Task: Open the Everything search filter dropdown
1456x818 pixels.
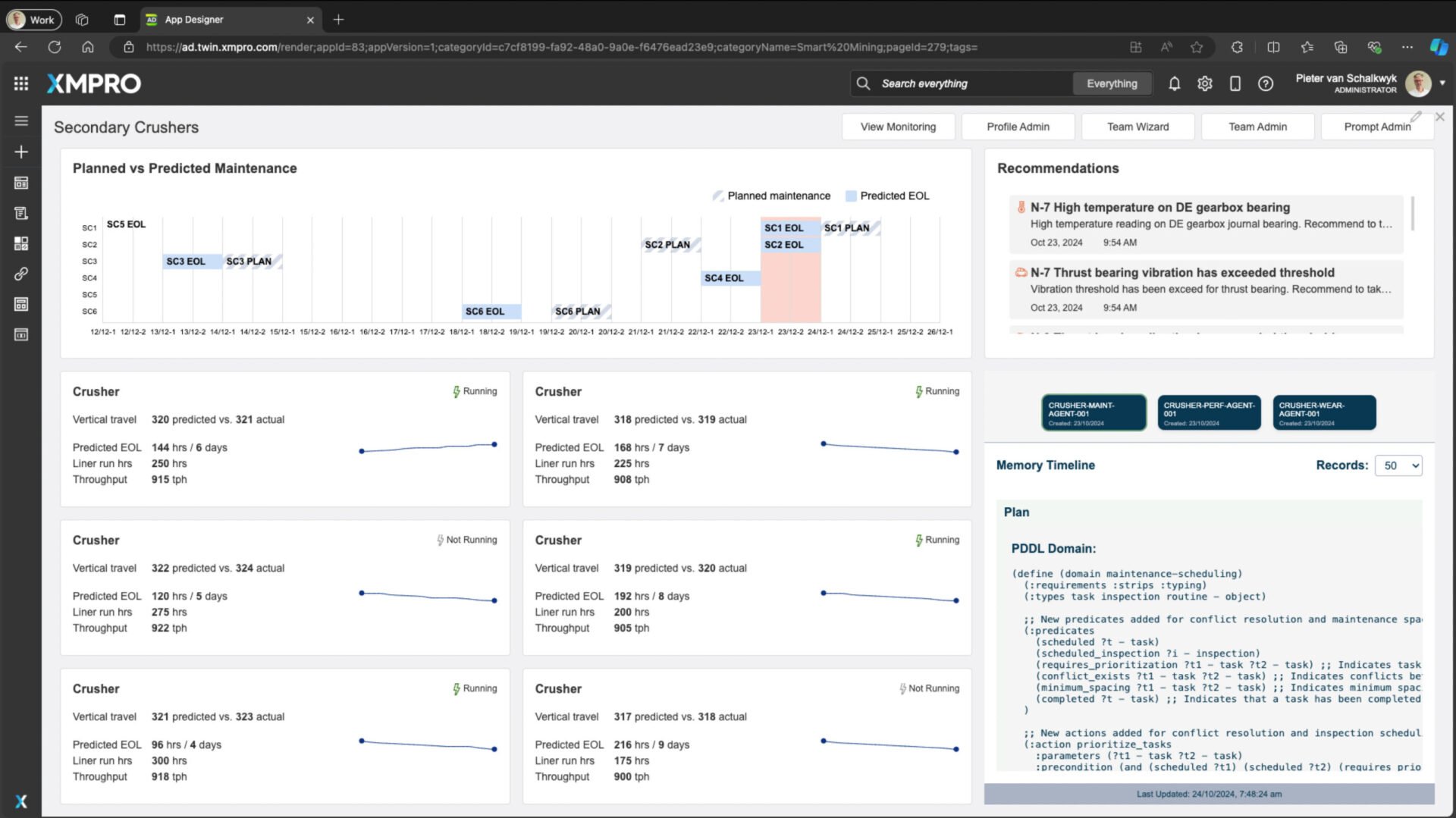Action: coord(1112,83)
